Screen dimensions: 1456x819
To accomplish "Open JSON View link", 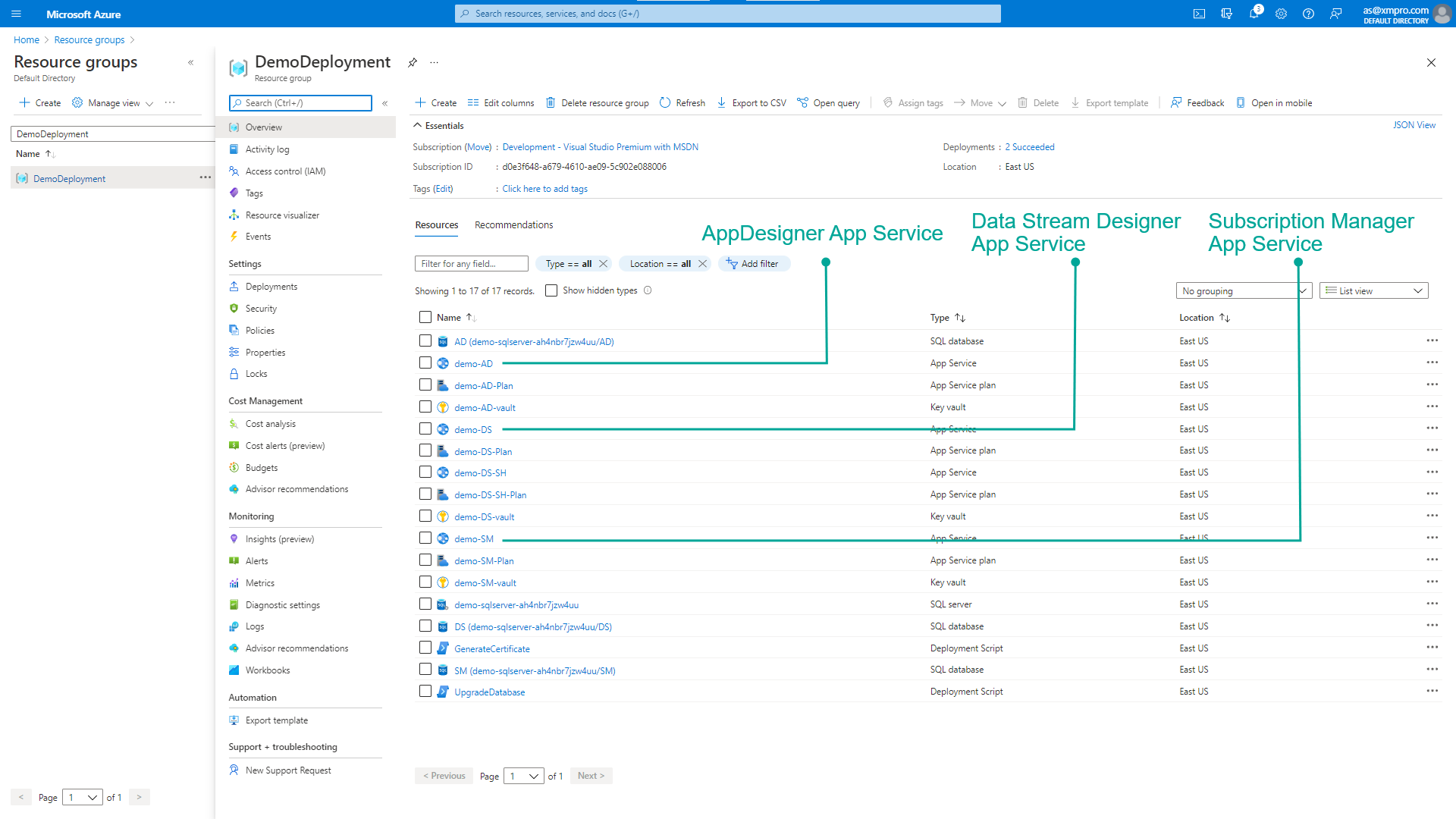I will coord(1414,125).
